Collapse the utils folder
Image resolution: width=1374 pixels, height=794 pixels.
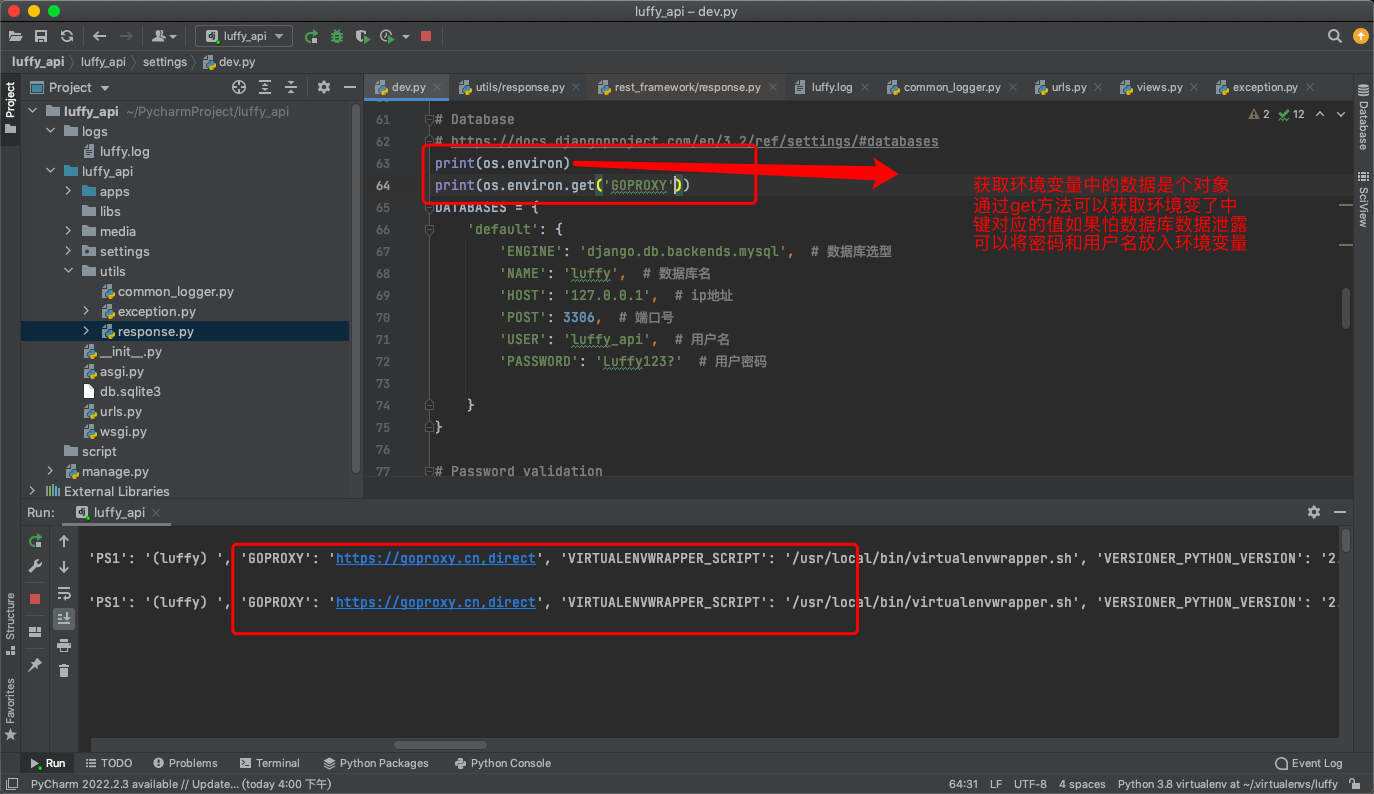[69, 271]
